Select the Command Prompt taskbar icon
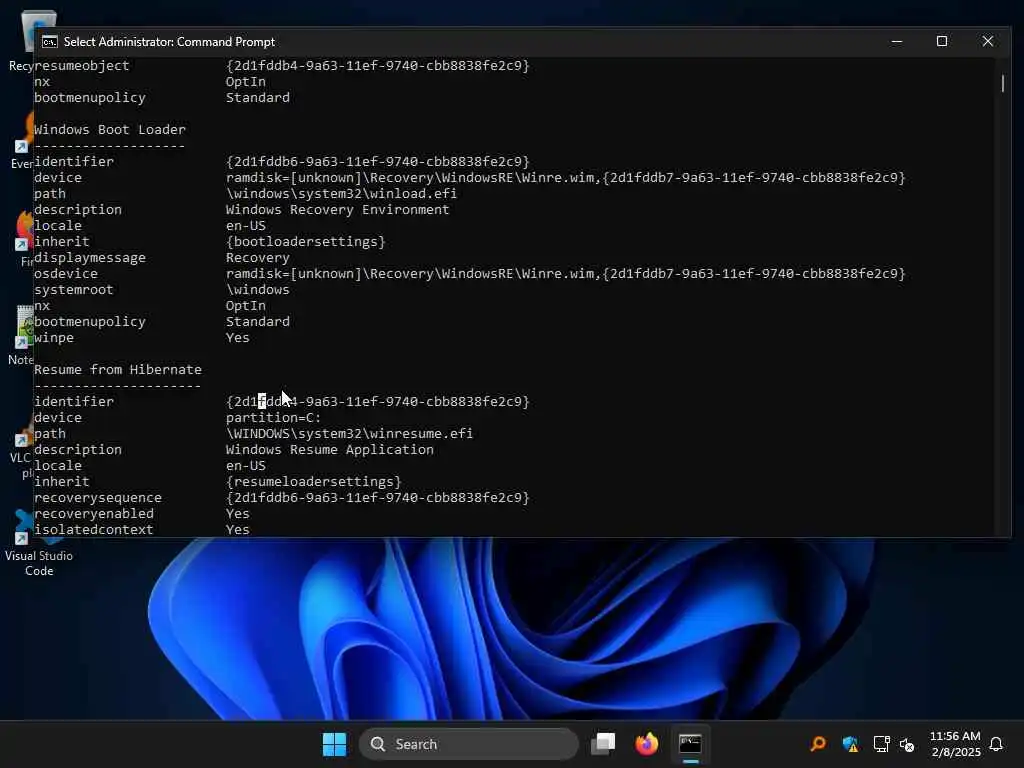Viewport: 1024px width, 768px height. (690, 744)
